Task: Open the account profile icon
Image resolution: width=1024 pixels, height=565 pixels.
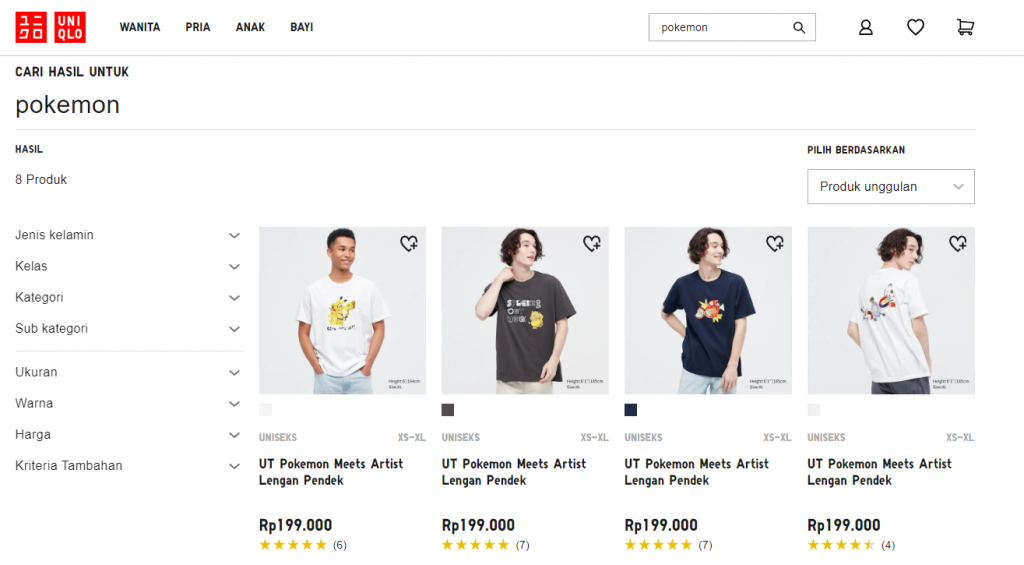Action: (866, 28)
